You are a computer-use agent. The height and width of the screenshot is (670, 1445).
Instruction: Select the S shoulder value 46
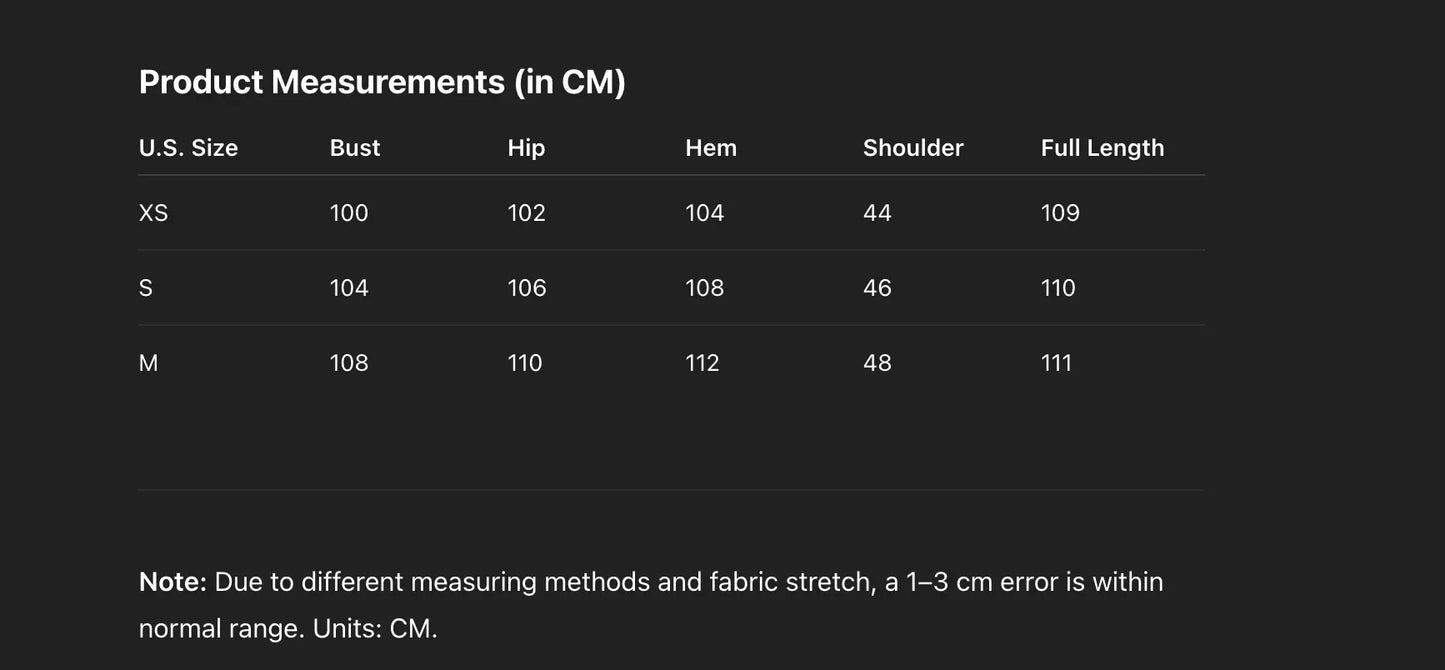(x=877, y=288)
